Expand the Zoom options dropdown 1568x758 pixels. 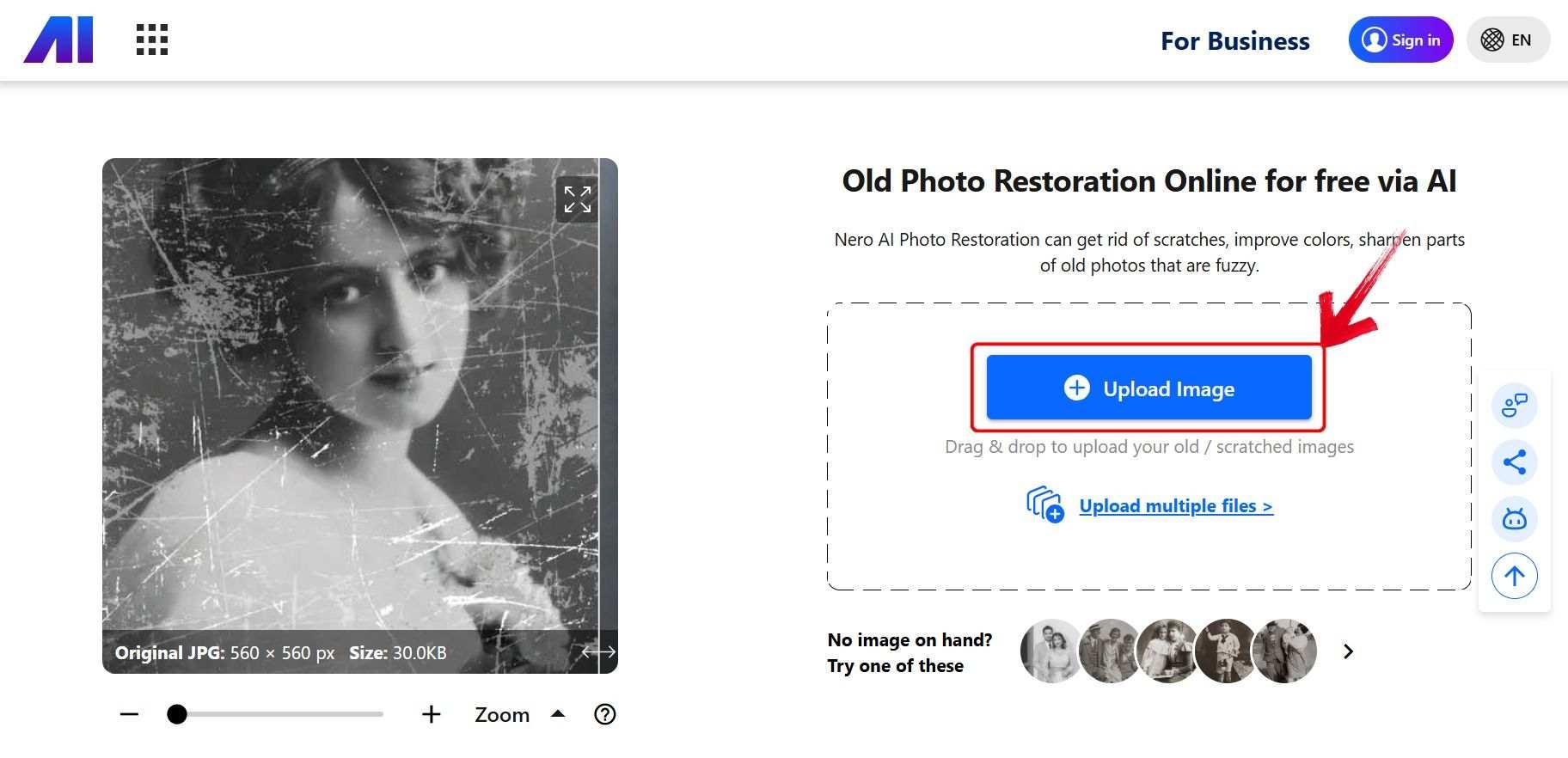558,714
